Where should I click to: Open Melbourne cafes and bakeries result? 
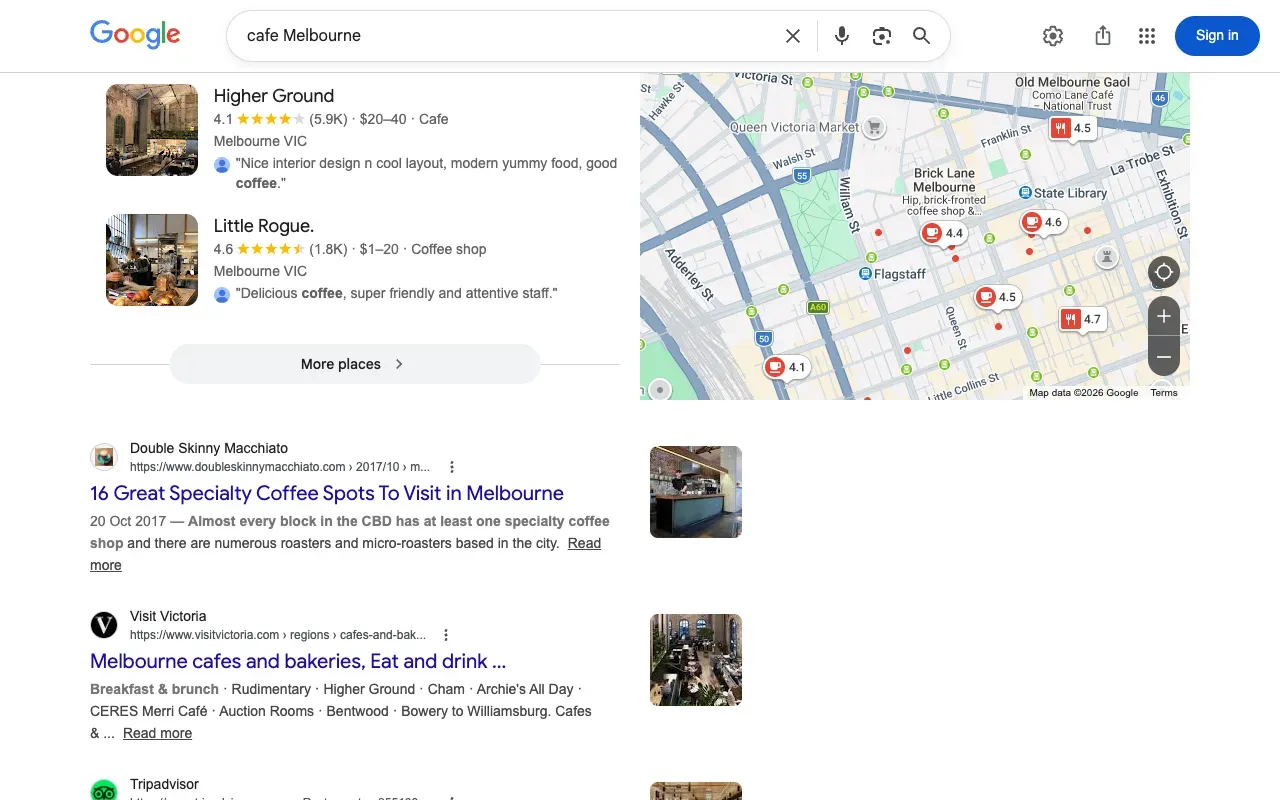click(298, 661)
